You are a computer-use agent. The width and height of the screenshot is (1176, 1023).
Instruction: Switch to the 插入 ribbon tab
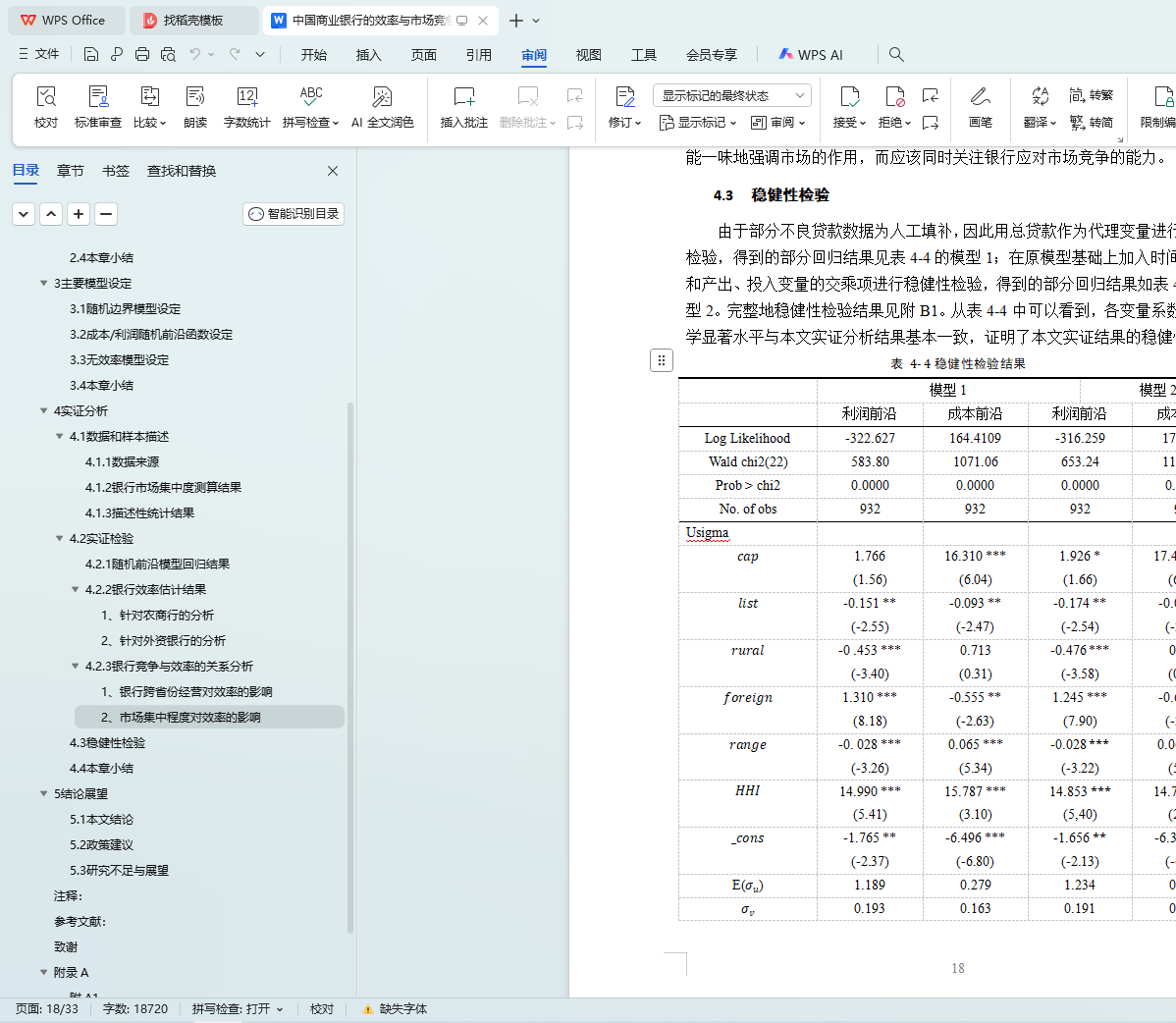point(368,55)
